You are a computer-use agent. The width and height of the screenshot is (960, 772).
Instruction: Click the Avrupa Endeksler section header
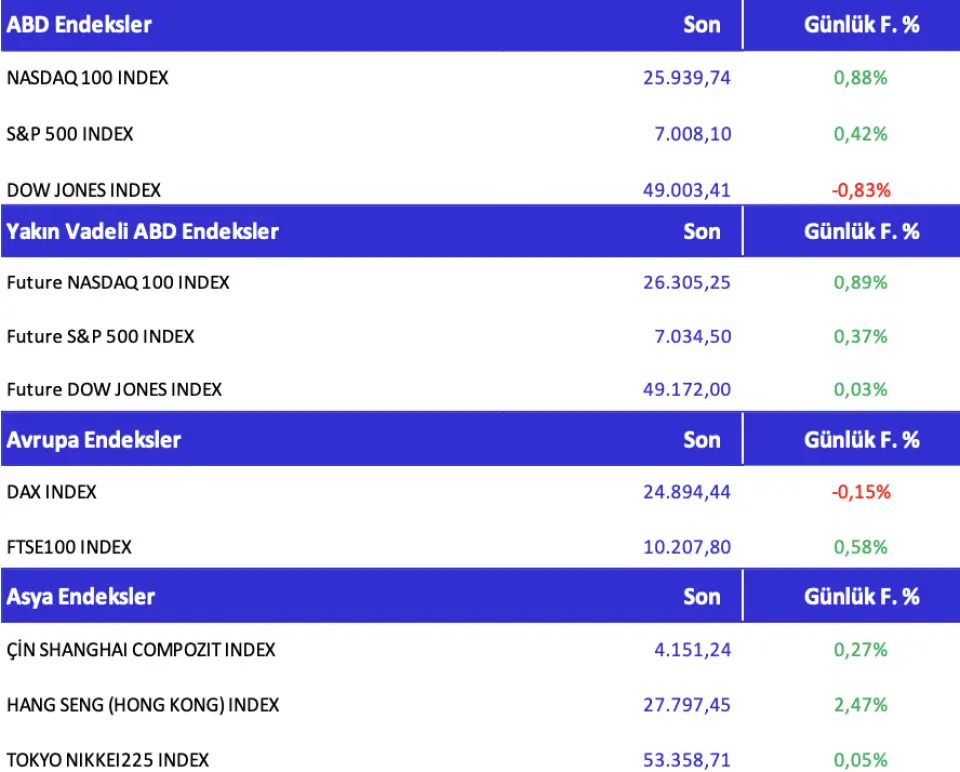point(94,440)
